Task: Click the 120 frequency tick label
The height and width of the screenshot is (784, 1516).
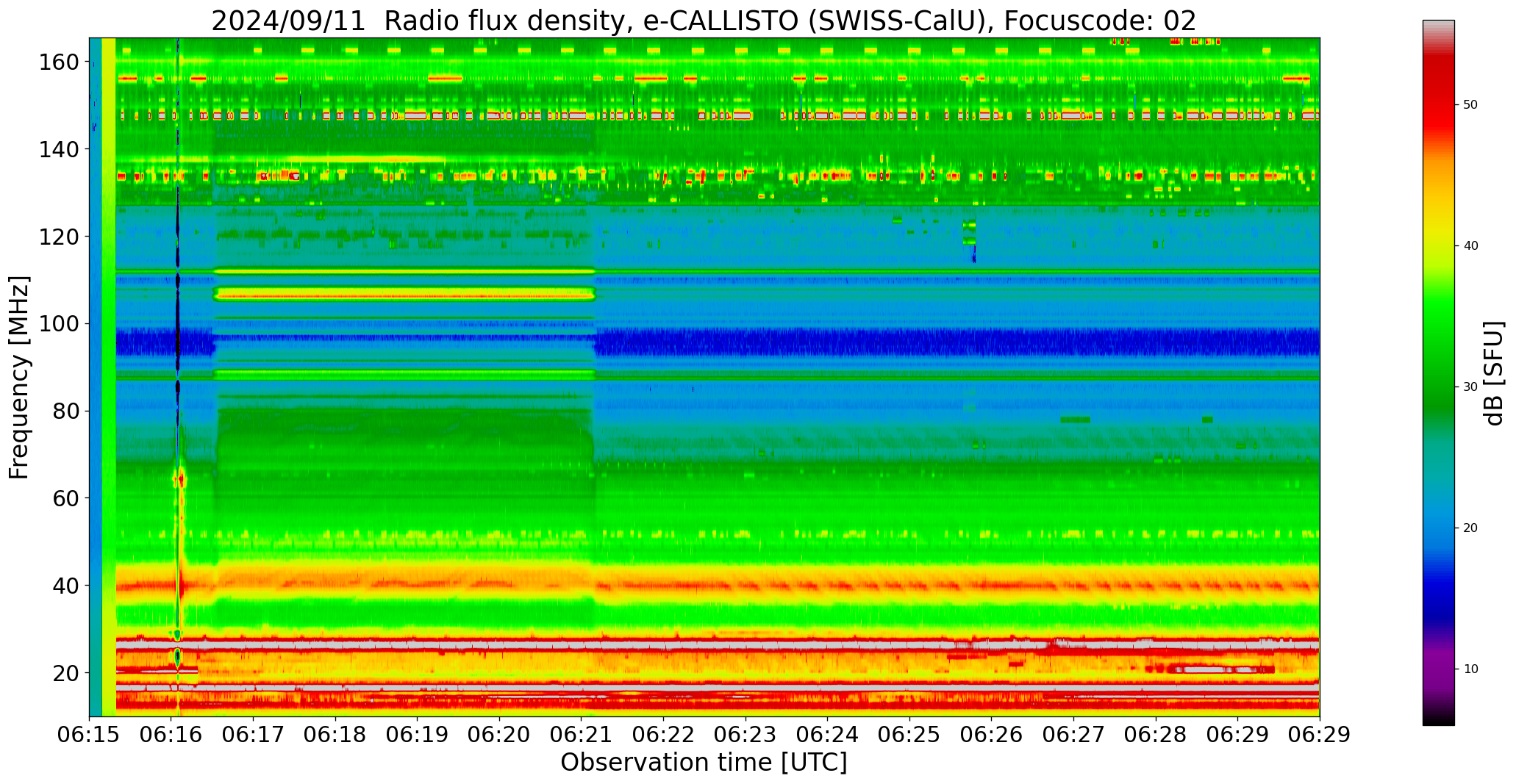Action: pyautogui.click(x=59, y=237)
